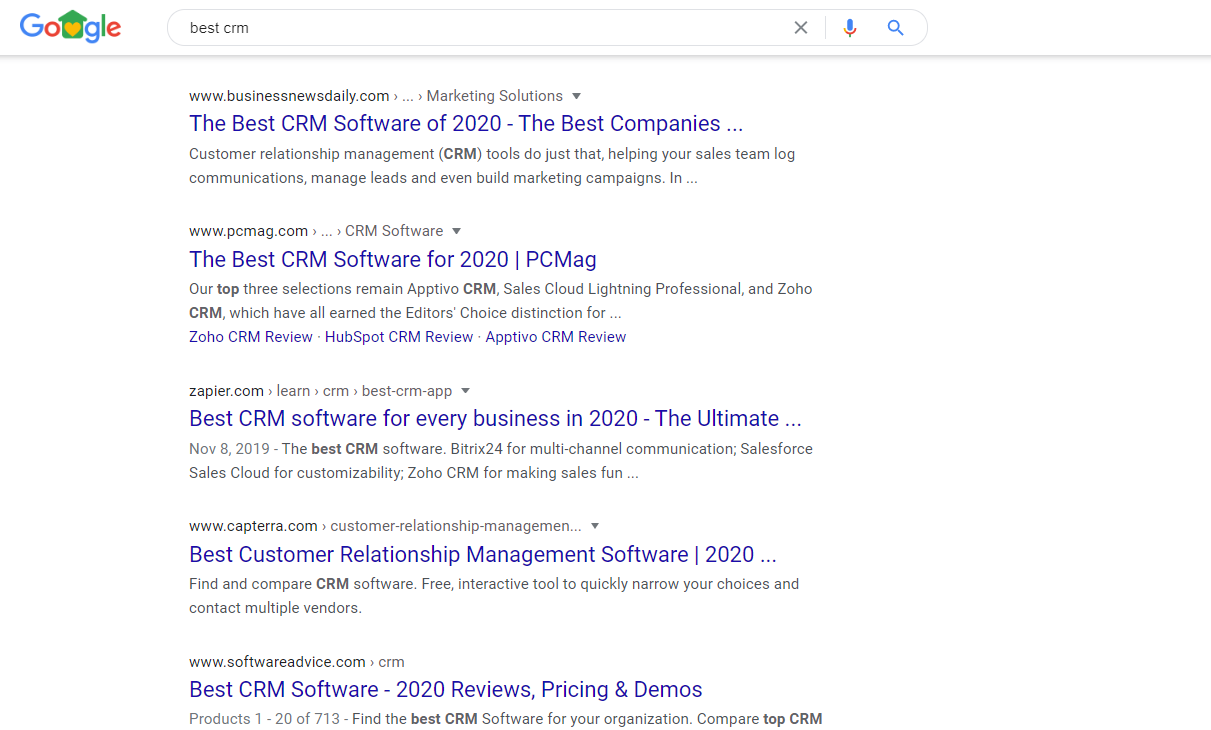This screenshot has width=1211, height=730.
Task: Open the HubSpot CRM Review sitelink
Action: pyautogui.click(x=398, y=337)
